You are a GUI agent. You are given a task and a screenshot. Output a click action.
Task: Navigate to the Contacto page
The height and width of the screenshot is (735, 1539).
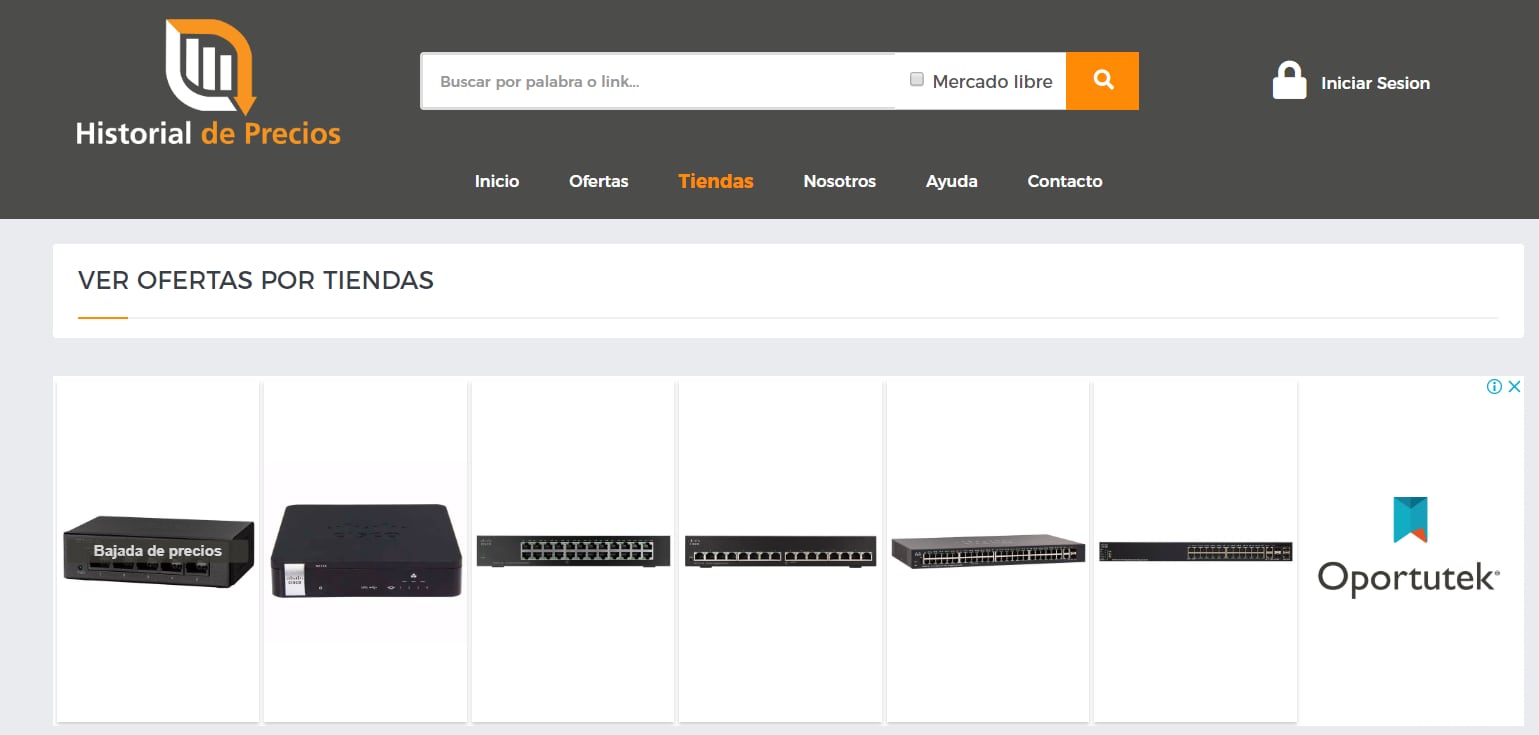click(1064, 181)
